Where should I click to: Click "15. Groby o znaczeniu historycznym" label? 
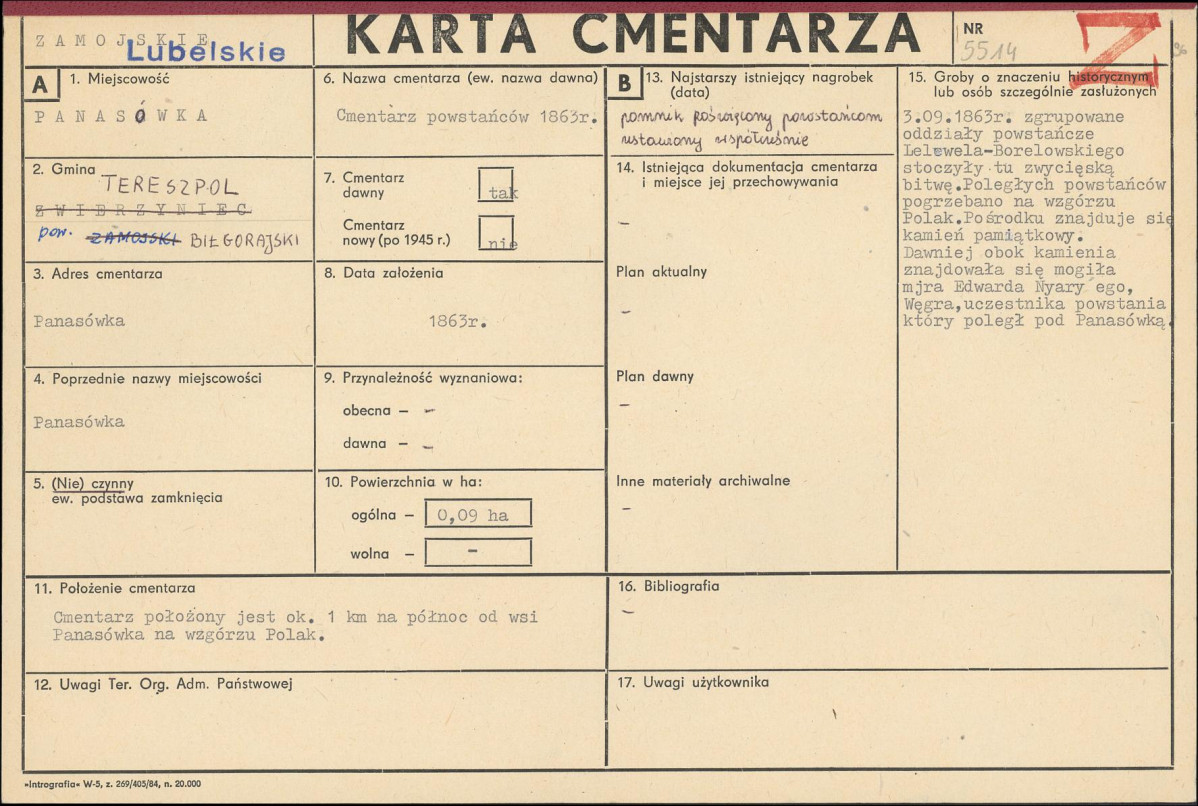pos(1028,77)
